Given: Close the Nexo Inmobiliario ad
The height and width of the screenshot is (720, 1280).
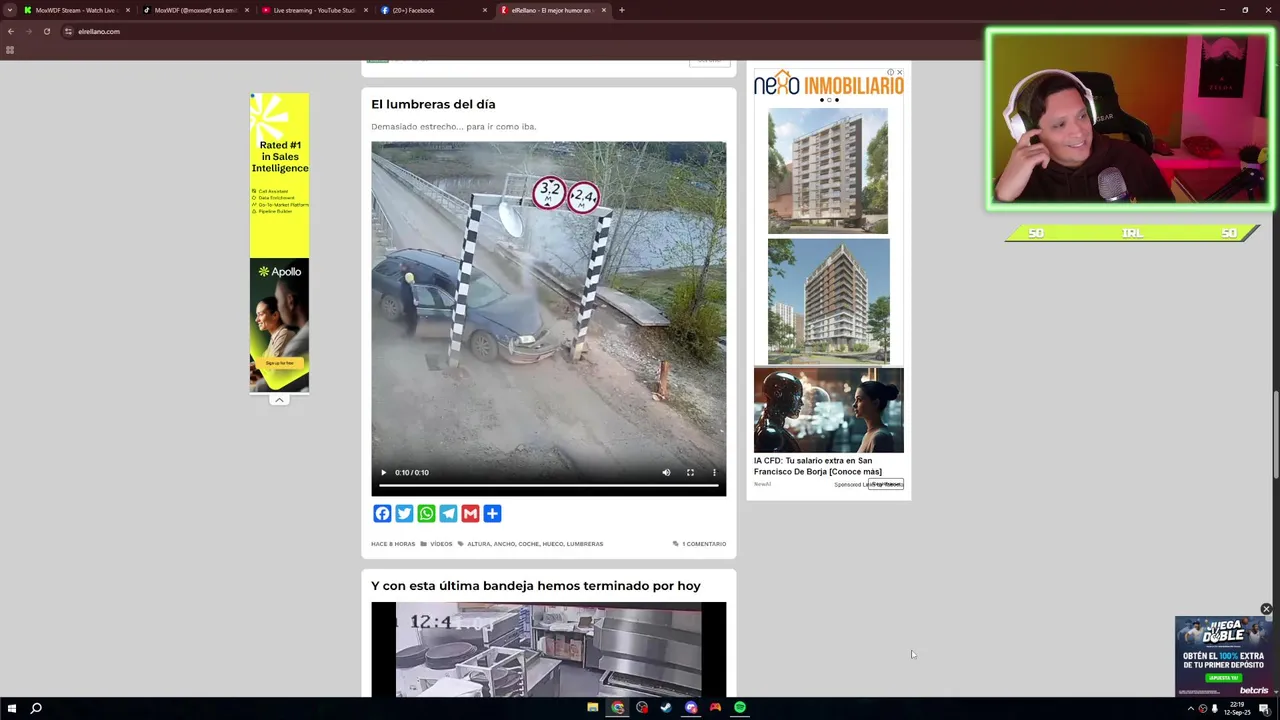Looking at the screenshot, I should [899, 72].
